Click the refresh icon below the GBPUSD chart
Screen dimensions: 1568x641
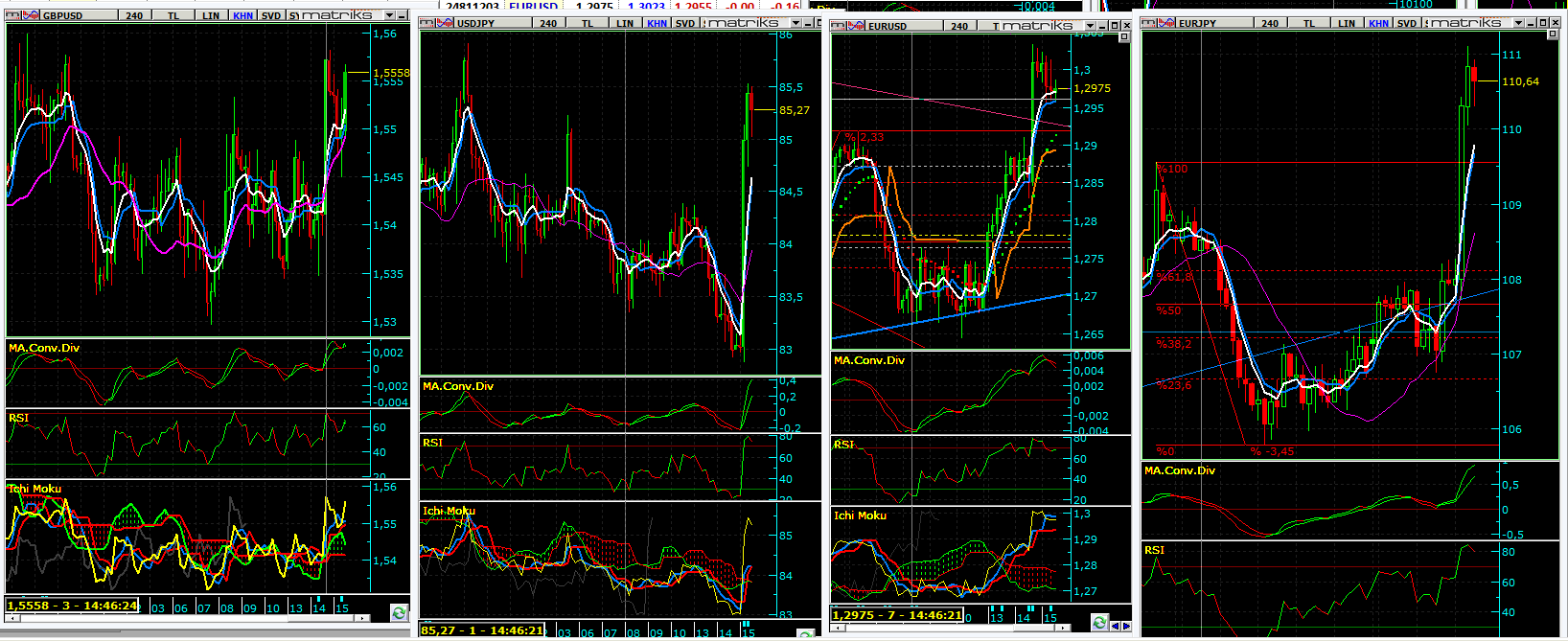(x=400, y=612)
